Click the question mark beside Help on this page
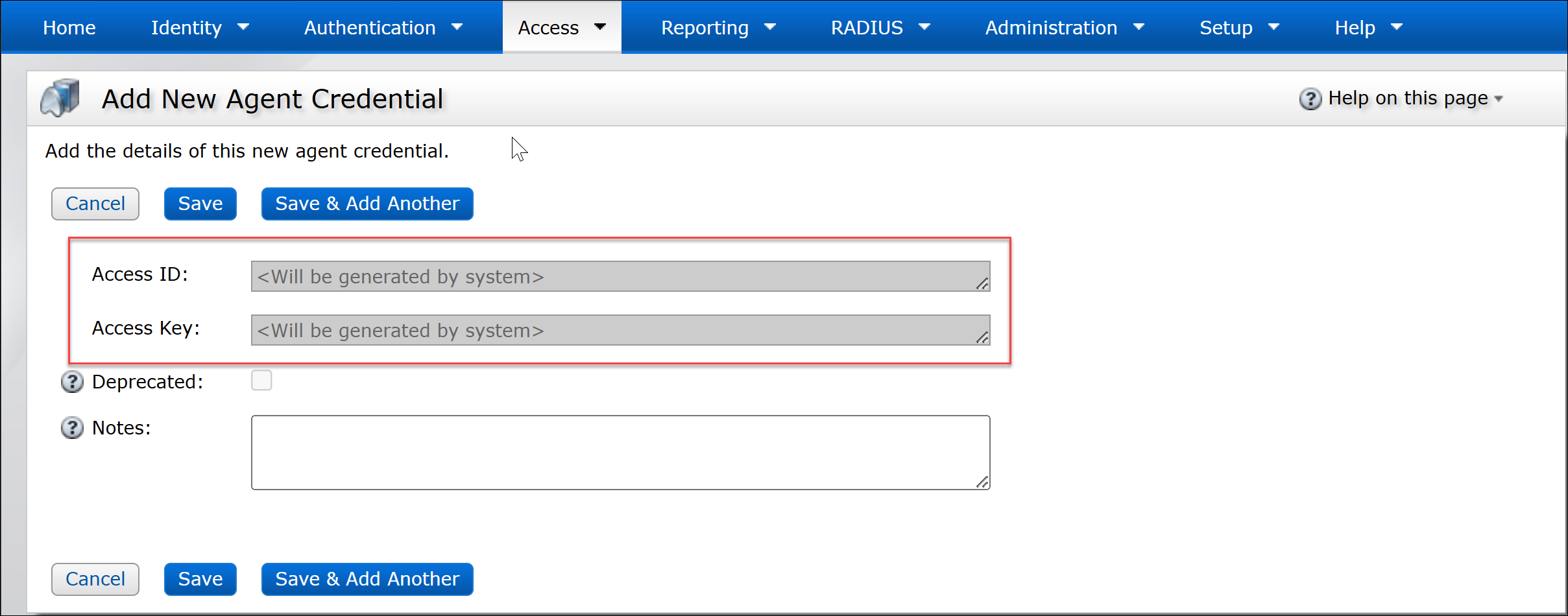 tap(1311, 98)
